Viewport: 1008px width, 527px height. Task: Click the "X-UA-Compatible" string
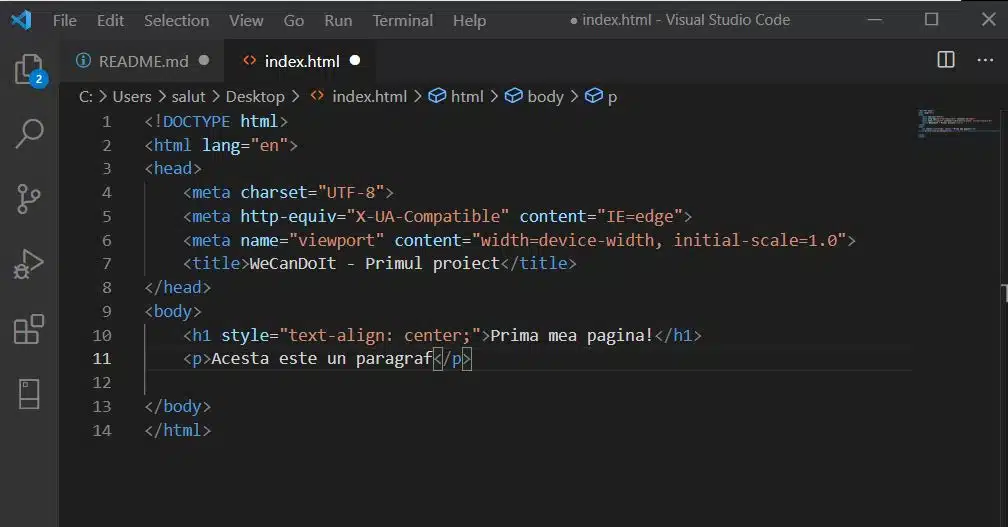click(x=428, y=216)
